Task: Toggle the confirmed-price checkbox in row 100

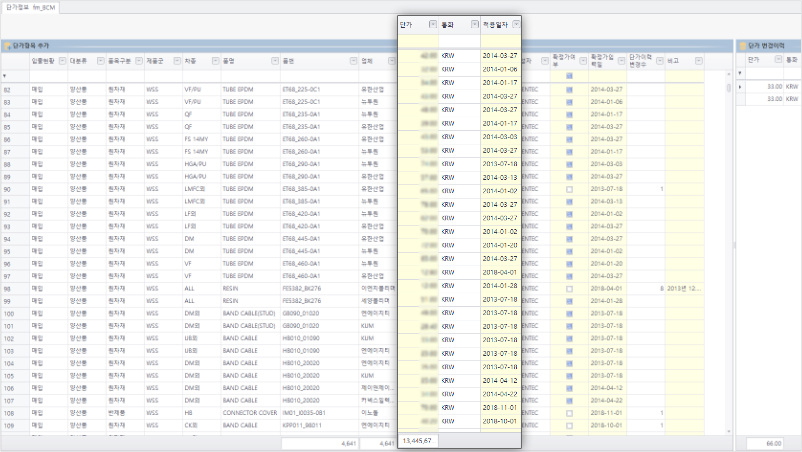Action: click(x=569, y=313)
